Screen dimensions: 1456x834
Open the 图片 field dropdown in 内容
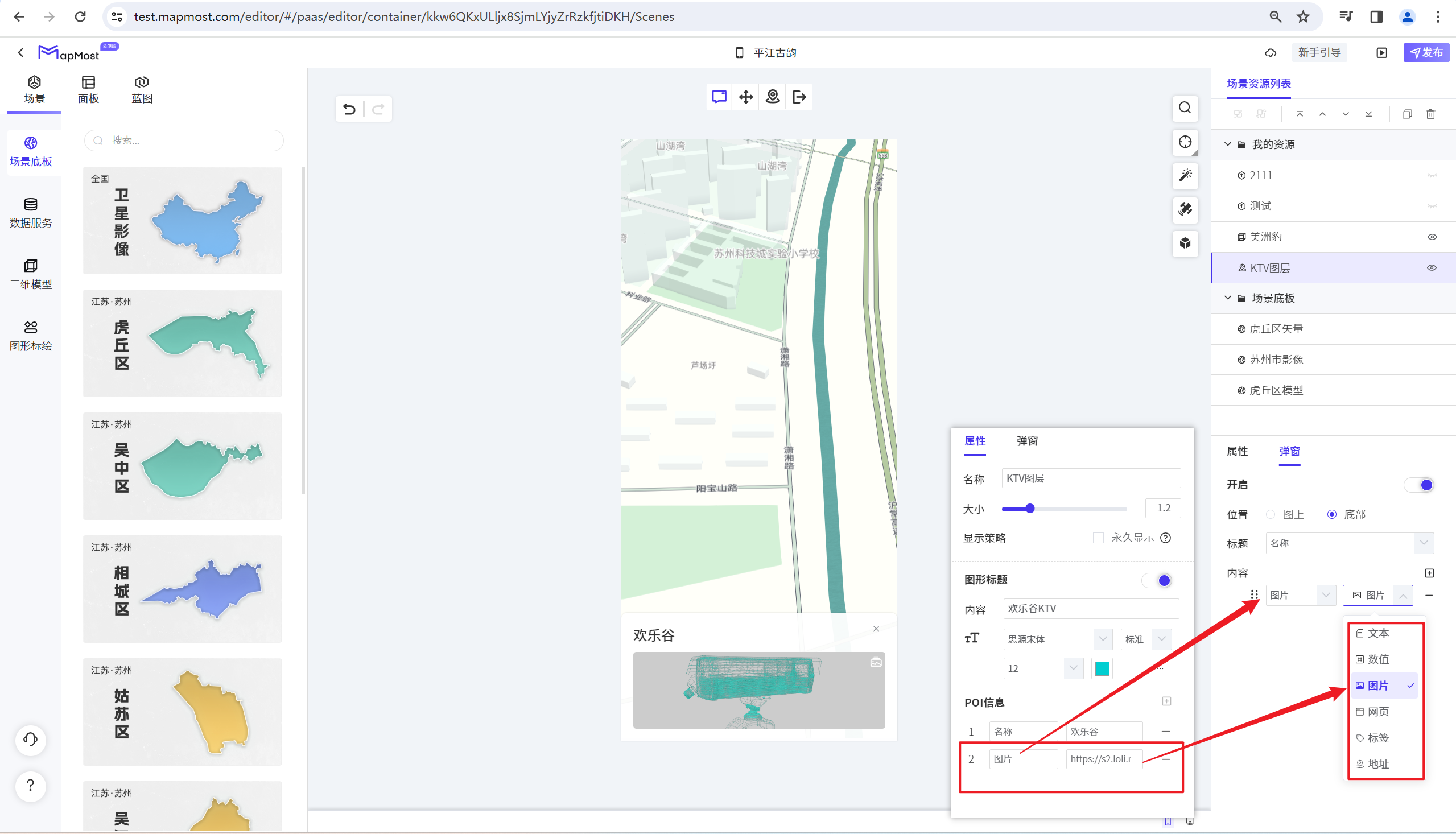click(1300, 595)
